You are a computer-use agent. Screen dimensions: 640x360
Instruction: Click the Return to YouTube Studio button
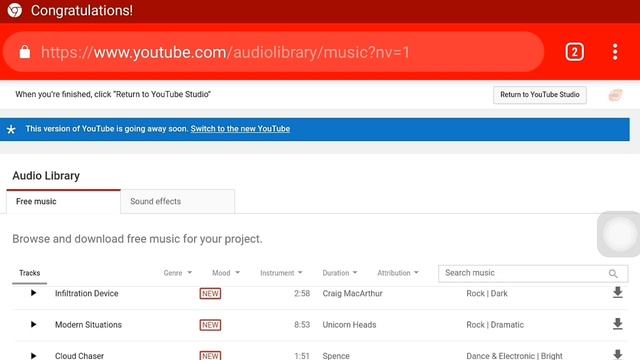540,95
